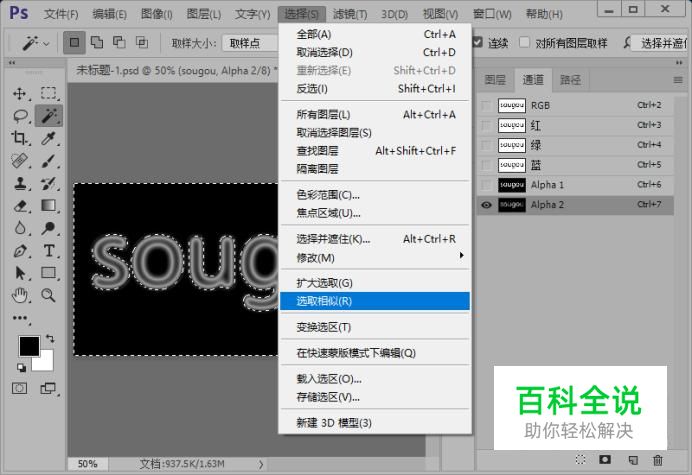
Task: Choose 选取相似(R) from the menu
Action: pyautogui.click(x=375, y=301)
